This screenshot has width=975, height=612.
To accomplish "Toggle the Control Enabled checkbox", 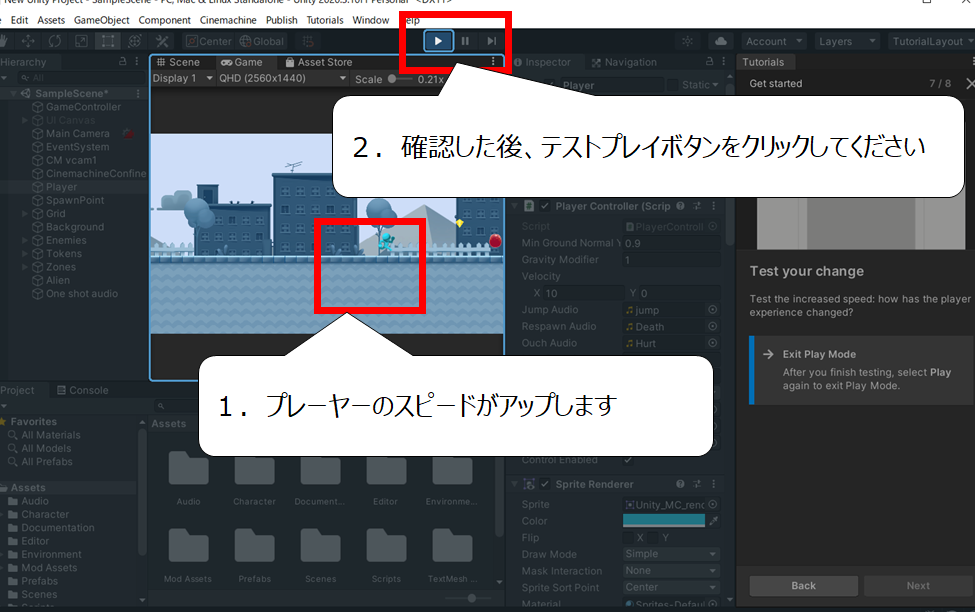I will [628, 460].
